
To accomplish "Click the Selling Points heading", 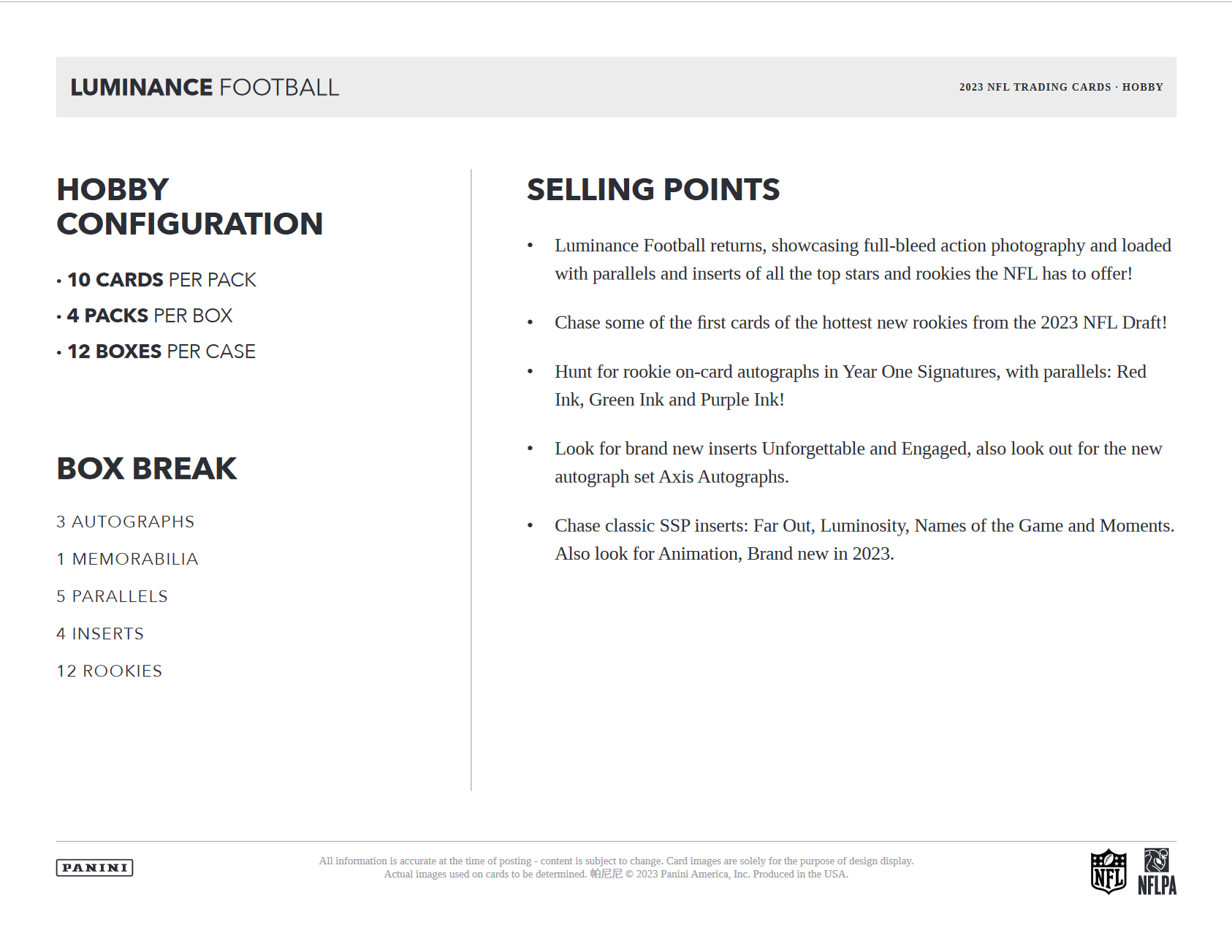I will (653, 190).
